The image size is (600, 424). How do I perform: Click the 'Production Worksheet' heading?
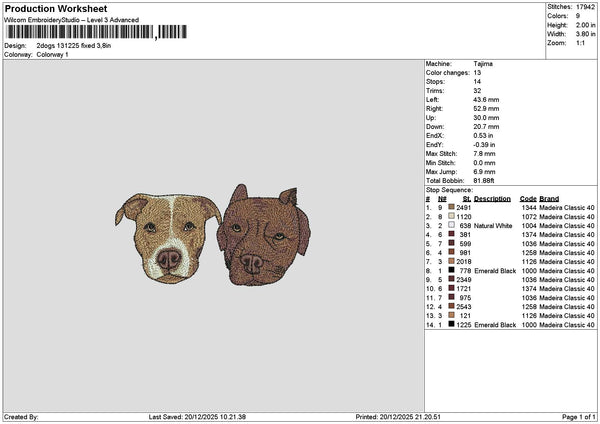coord(56,8)
